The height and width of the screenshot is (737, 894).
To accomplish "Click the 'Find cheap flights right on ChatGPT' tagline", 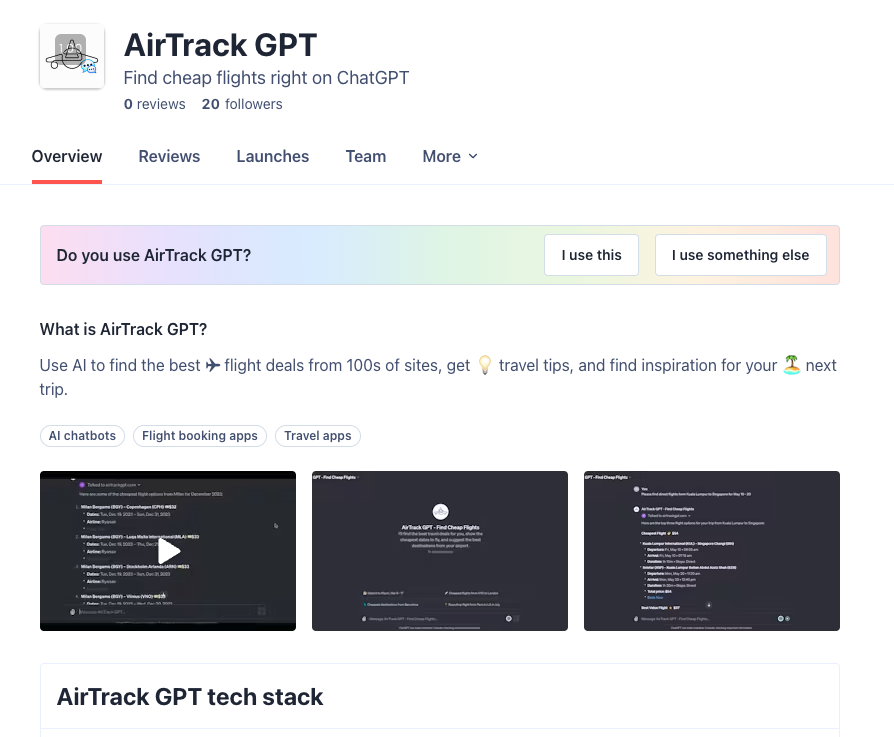I will (266, 78).
